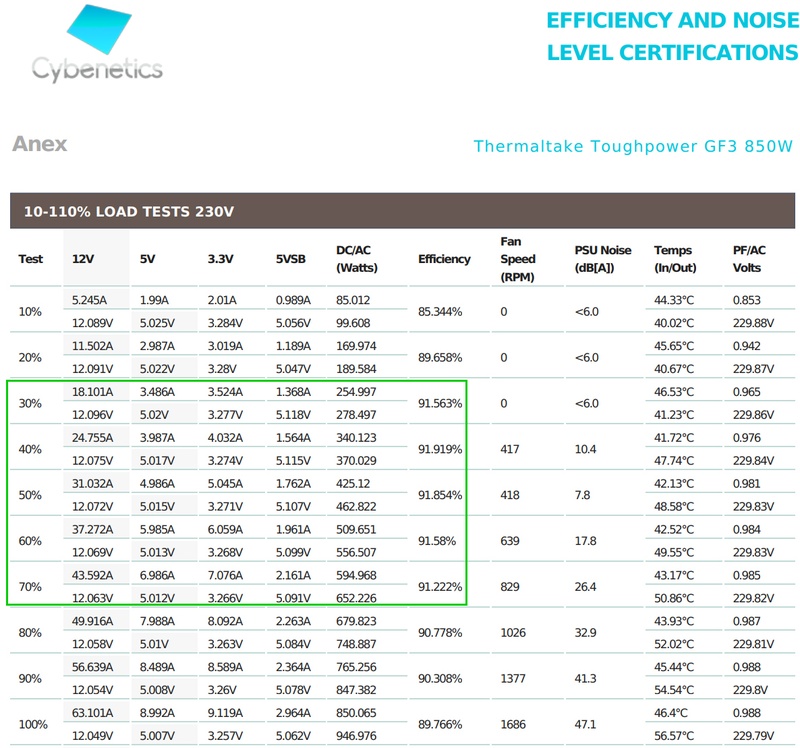Click the 56.57°C temperature cell
Image resolution: width=800 pixels, height=748 pixels.
674,736
